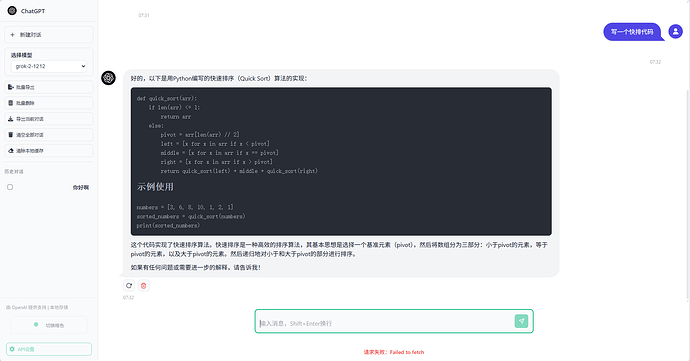This screenshot has height=361, width=690.
Task: Click the user avatar icon
Action: (x=675, y=32)
